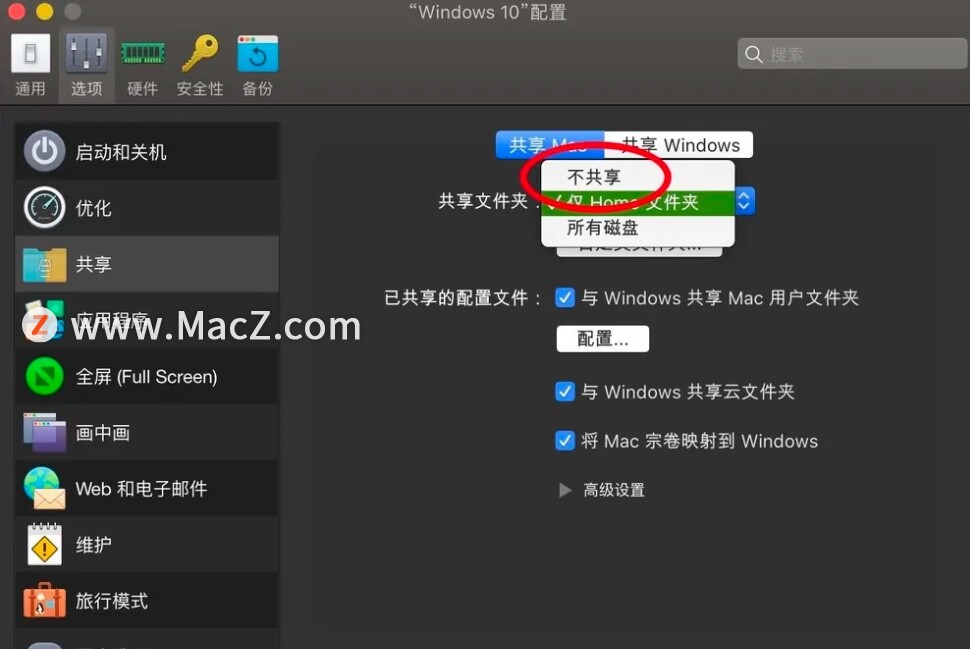
Task: Select the 选项 (Options) sliders icon
Action: 86,54
